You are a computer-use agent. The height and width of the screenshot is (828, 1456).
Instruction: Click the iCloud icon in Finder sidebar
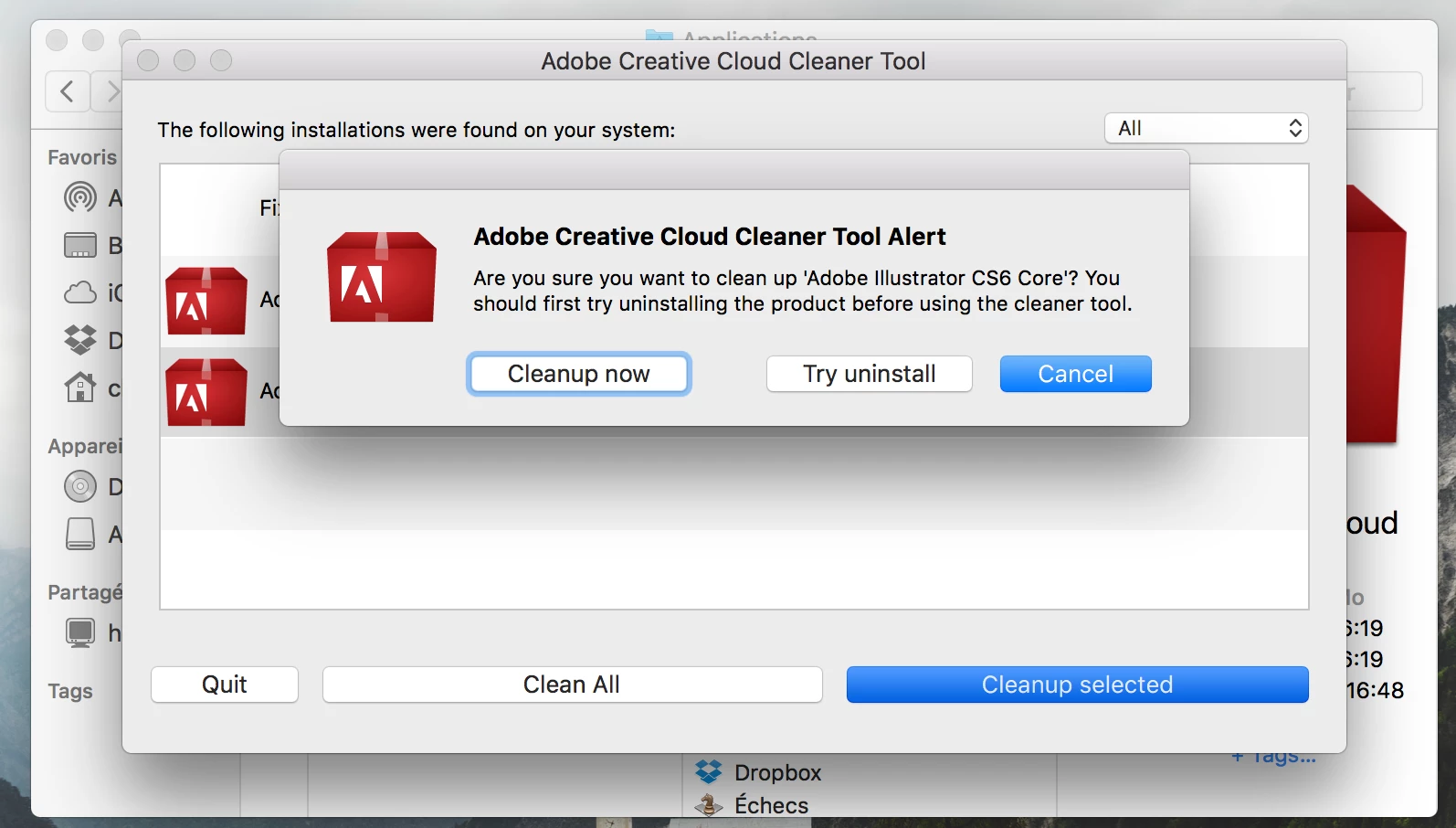(80, 292)
